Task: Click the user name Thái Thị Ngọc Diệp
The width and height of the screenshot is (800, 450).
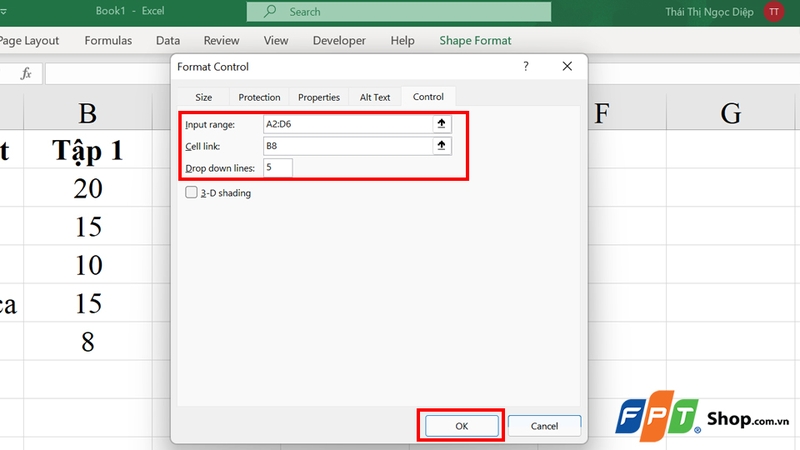Action: click(709, 12)
